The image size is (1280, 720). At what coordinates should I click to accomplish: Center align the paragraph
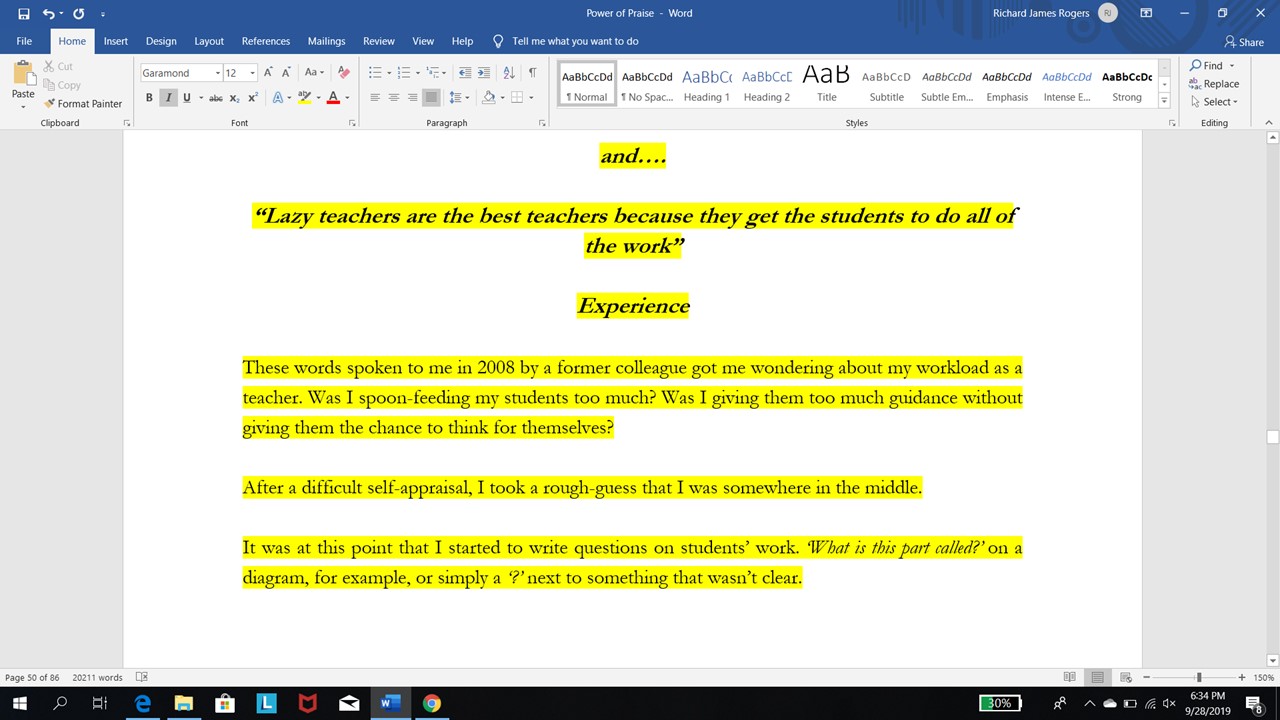pyautogui.click(x=394, y=98)
